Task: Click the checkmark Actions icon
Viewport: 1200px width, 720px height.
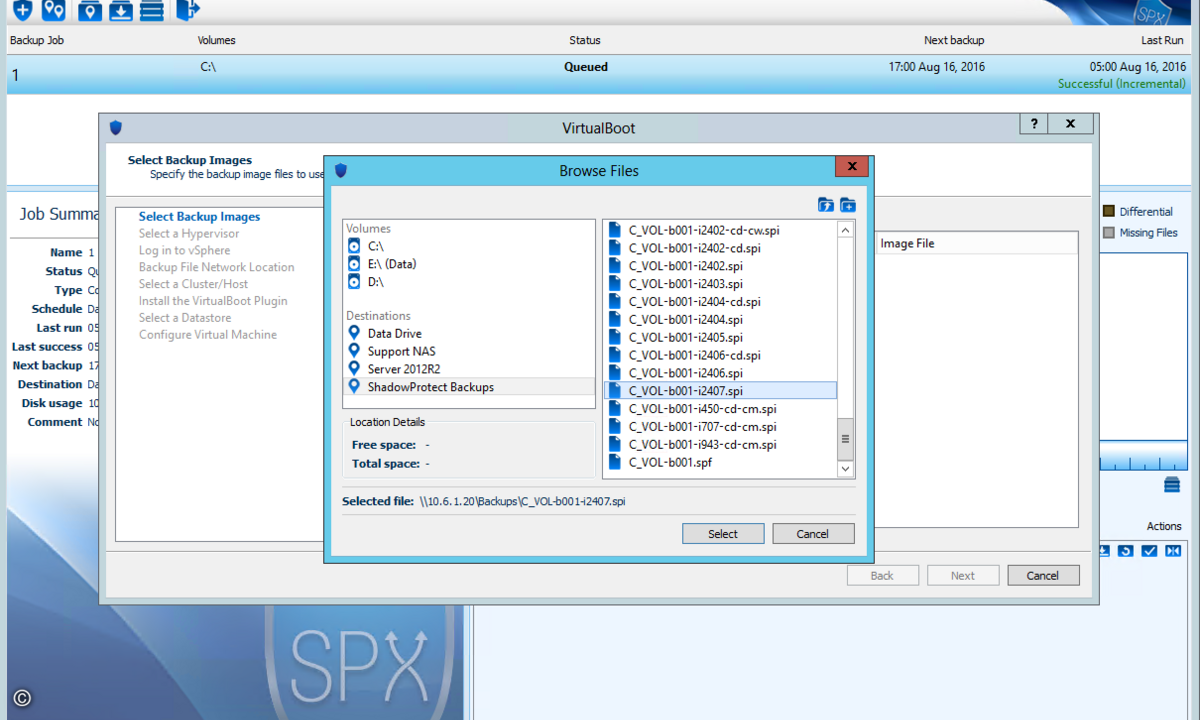Action: [1150, 551]
